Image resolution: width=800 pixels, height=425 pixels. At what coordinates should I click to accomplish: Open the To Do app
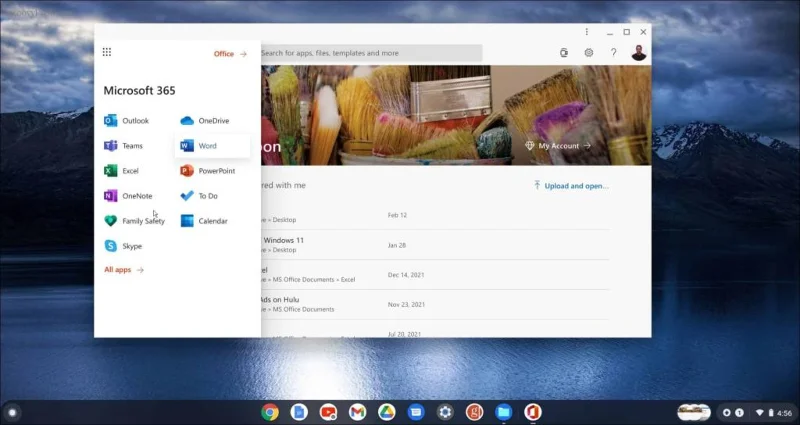[199, 196]
